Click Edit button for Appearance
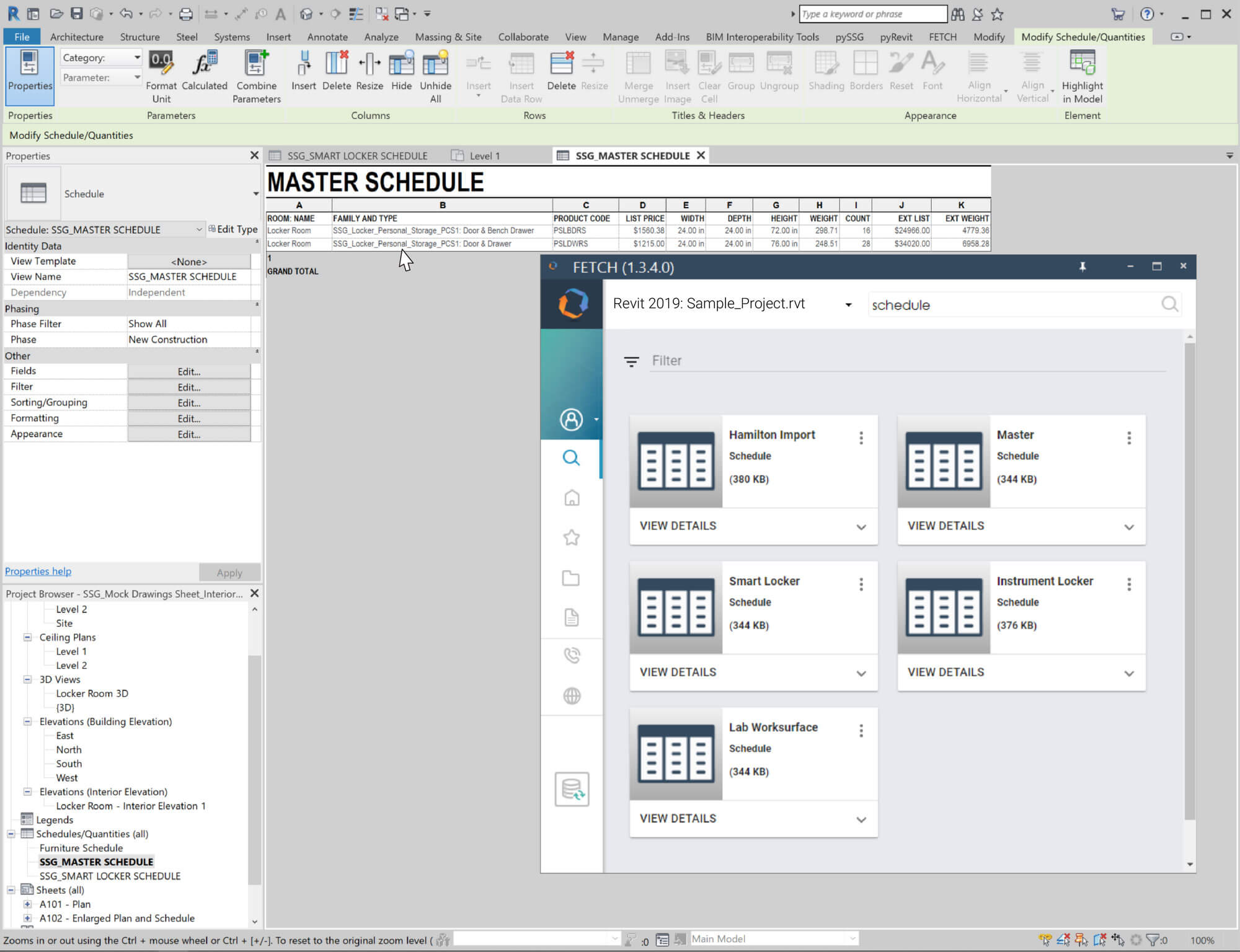 point(189,434)
